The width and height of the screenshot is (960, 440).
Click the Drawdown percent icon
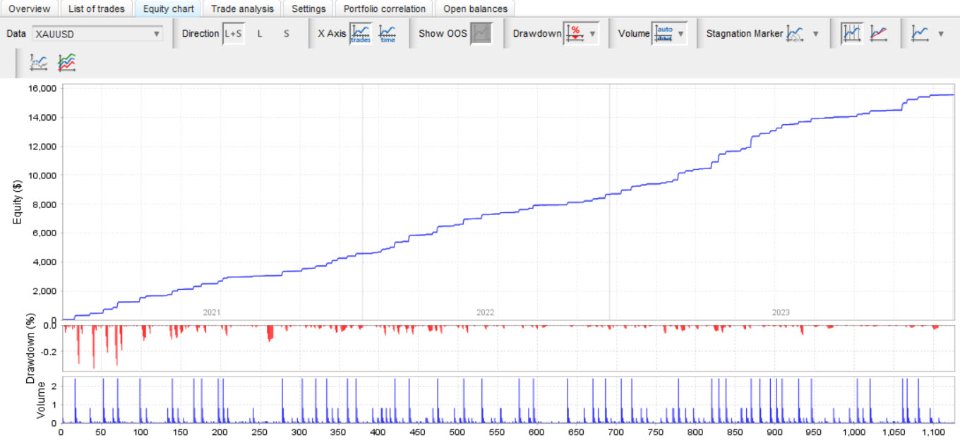[x=574, y=34]
